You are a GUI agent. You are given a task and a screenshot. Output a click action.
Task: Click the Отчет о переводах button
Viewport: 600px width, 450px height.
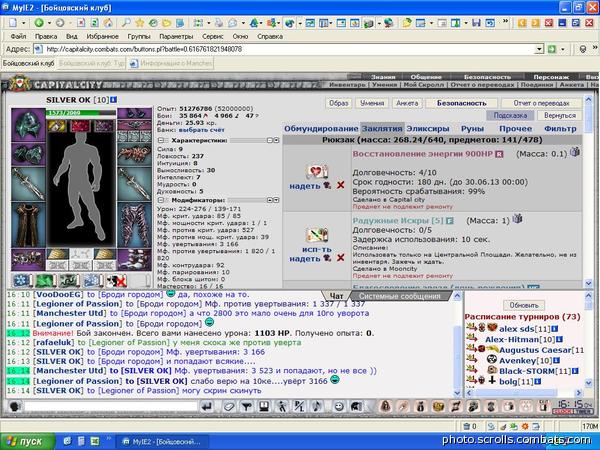541,103
